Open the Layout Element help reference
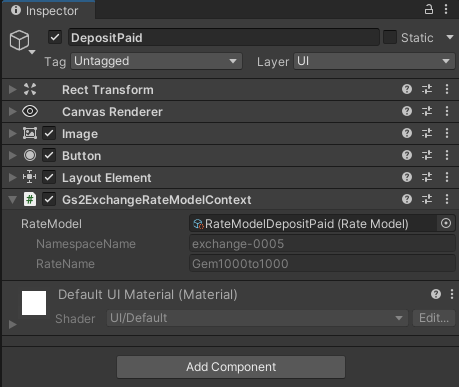 407,177
